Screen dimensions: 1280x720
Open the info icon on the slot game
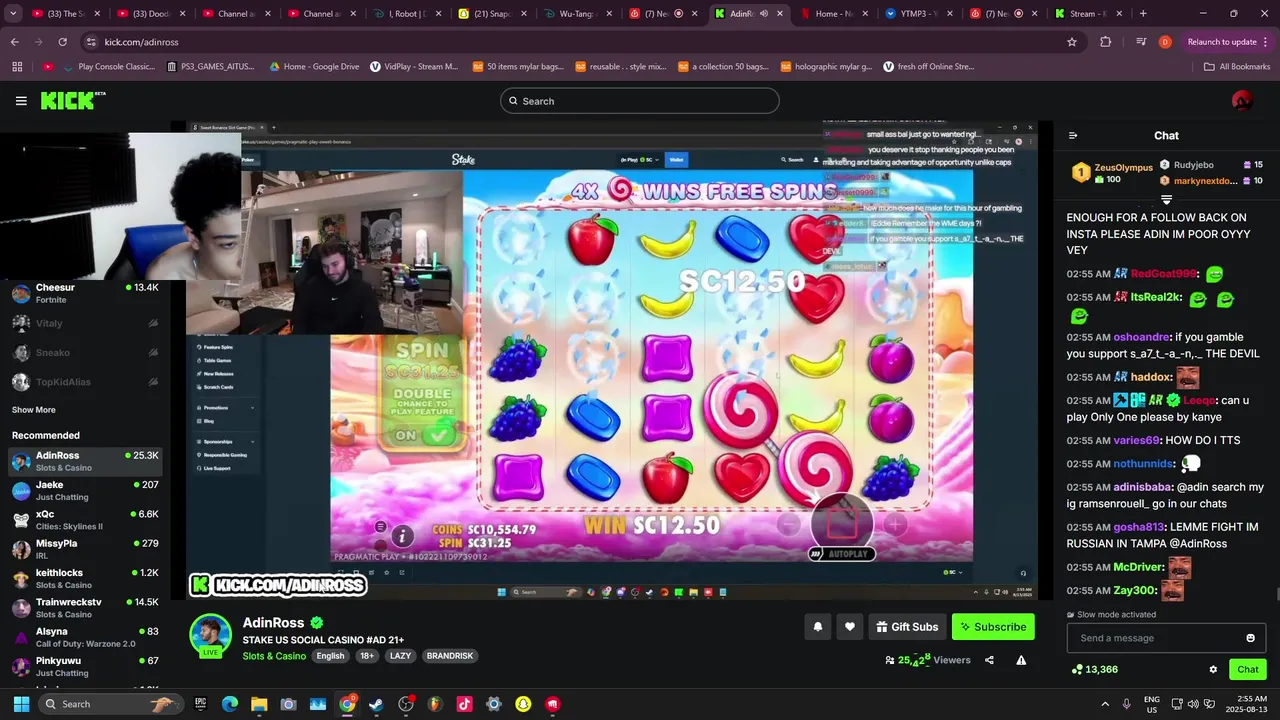pyautogui.click(x=401, y=536)
